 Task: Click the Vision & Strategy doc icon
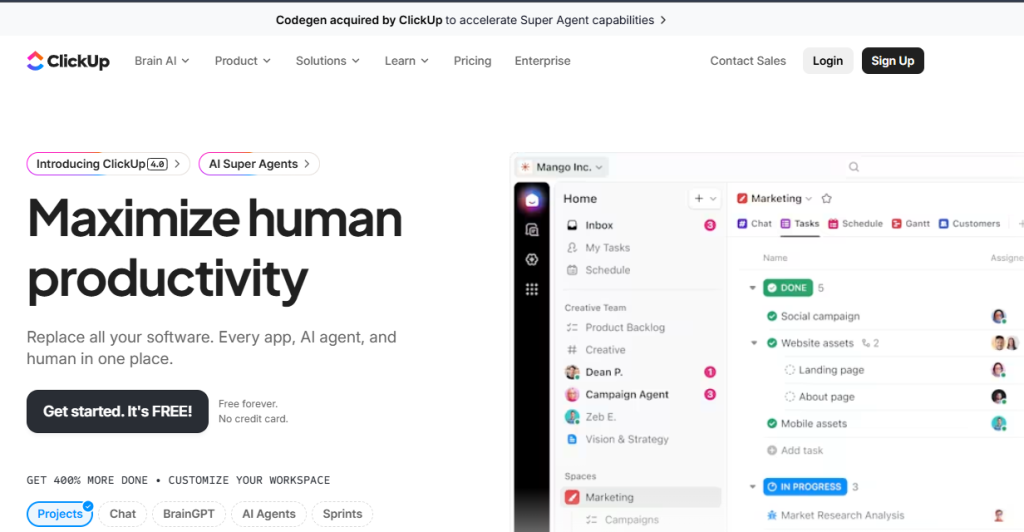[x=572, y=439]
